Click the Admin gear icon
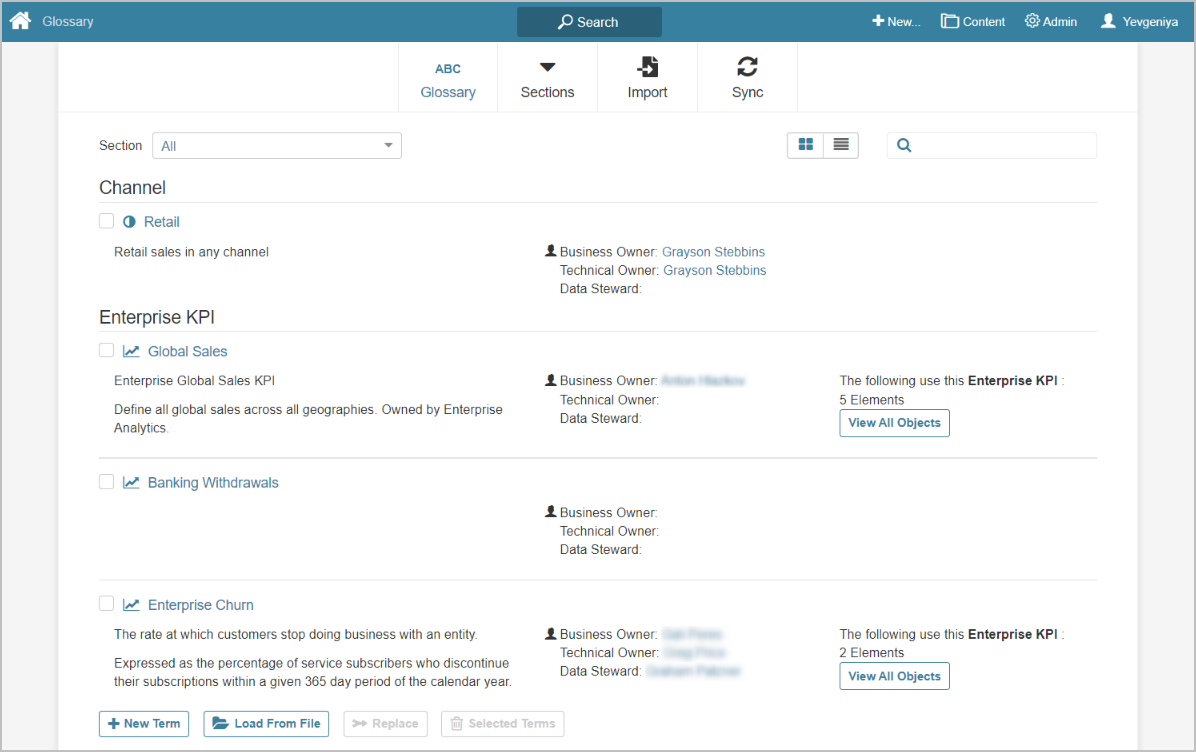 point(1032,21)
